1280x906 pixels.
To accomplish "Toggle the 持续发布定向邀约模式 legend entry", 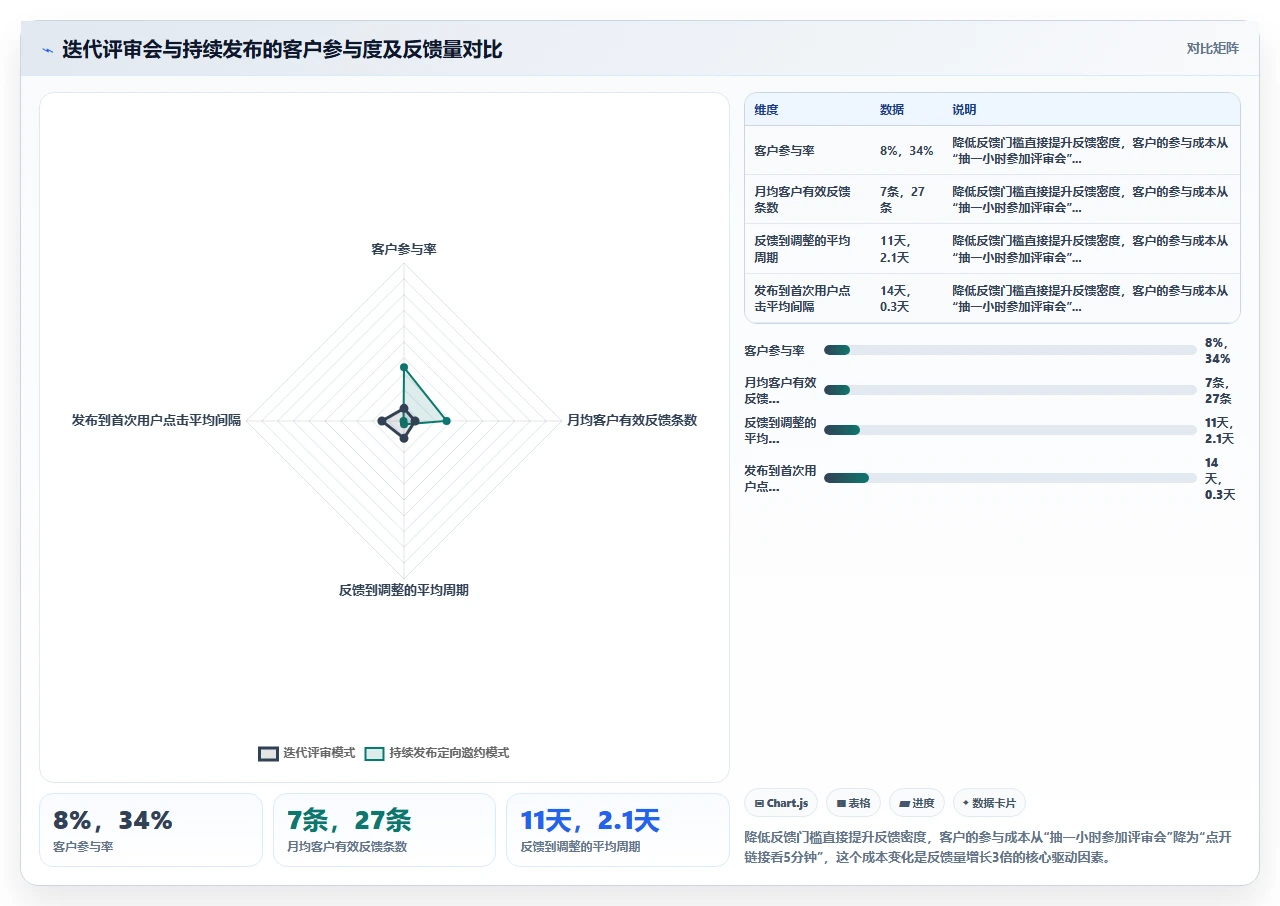I will (437, 753).
